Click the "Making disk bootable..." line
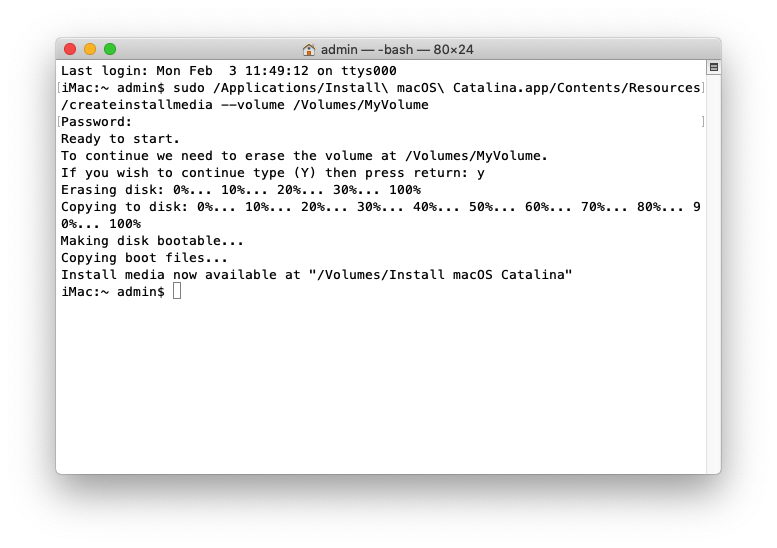 coord(152,241)
